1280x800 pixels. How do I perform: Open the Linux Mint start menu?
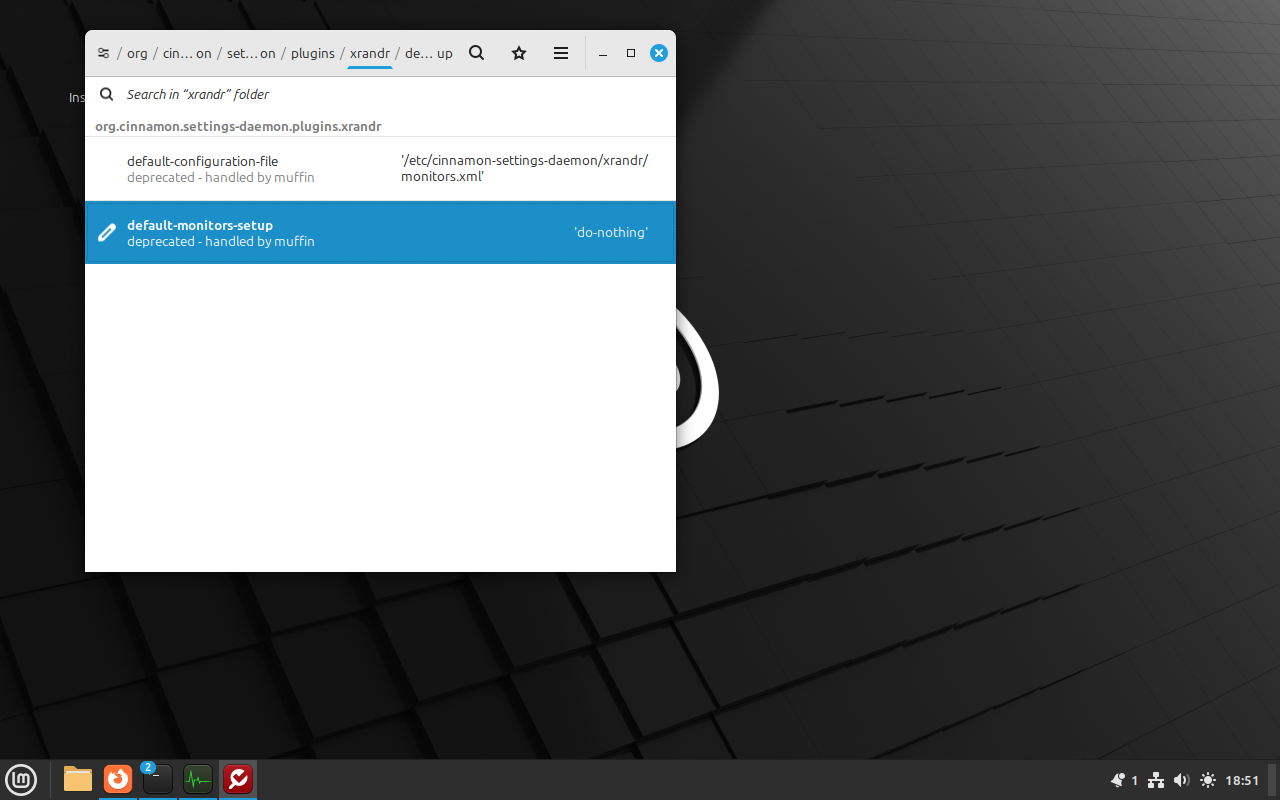tap(21, 779)
